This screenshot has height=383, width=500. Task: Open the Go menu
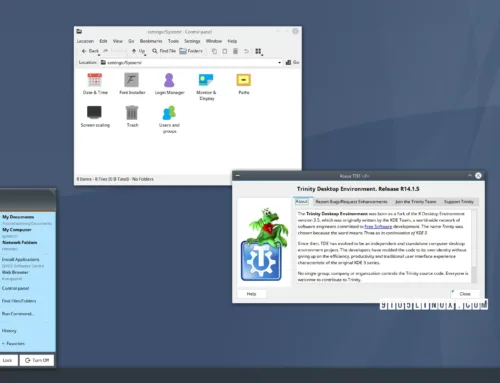pos(131,41)
